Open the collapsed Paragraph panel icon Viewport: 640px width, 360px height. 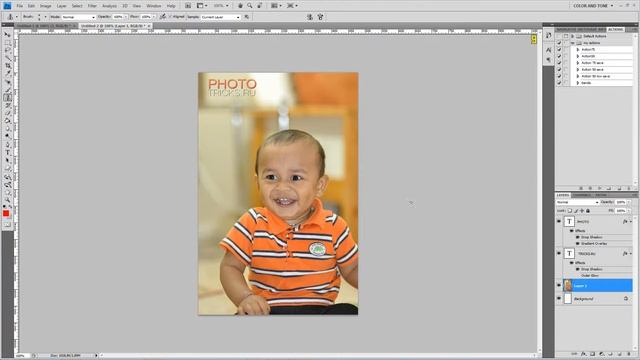click(548, 60)
